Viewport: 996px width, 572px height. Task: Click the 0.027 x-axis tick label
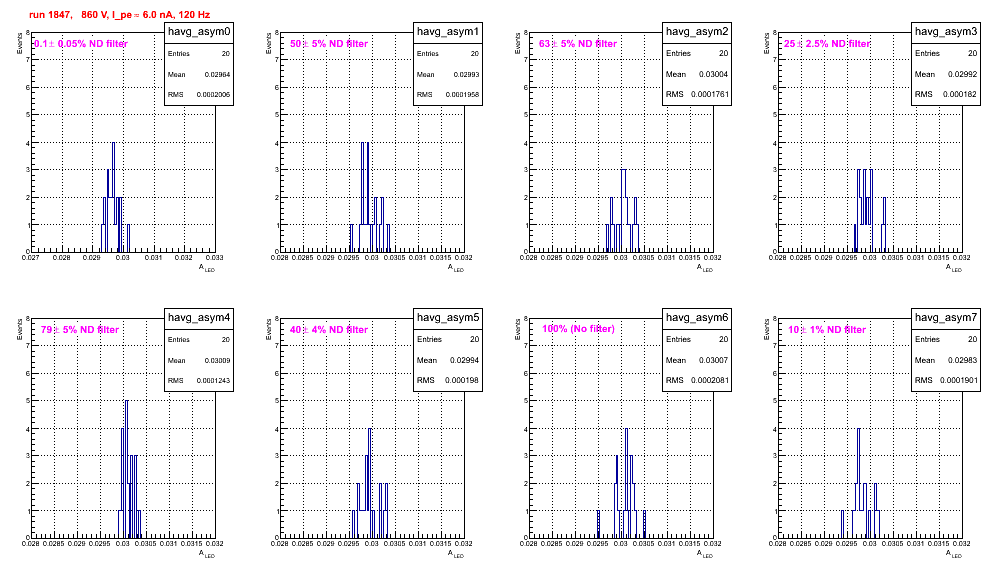point(30,258)
